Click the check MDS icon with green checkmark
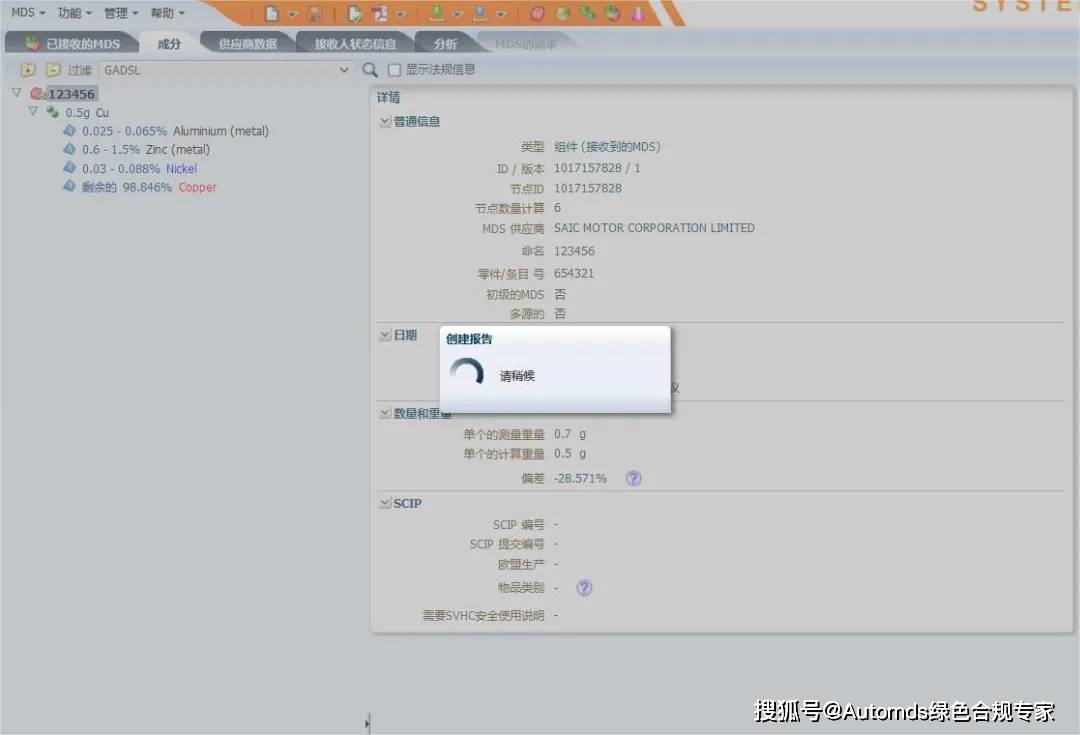1080x735 pixels. (355, 13)
